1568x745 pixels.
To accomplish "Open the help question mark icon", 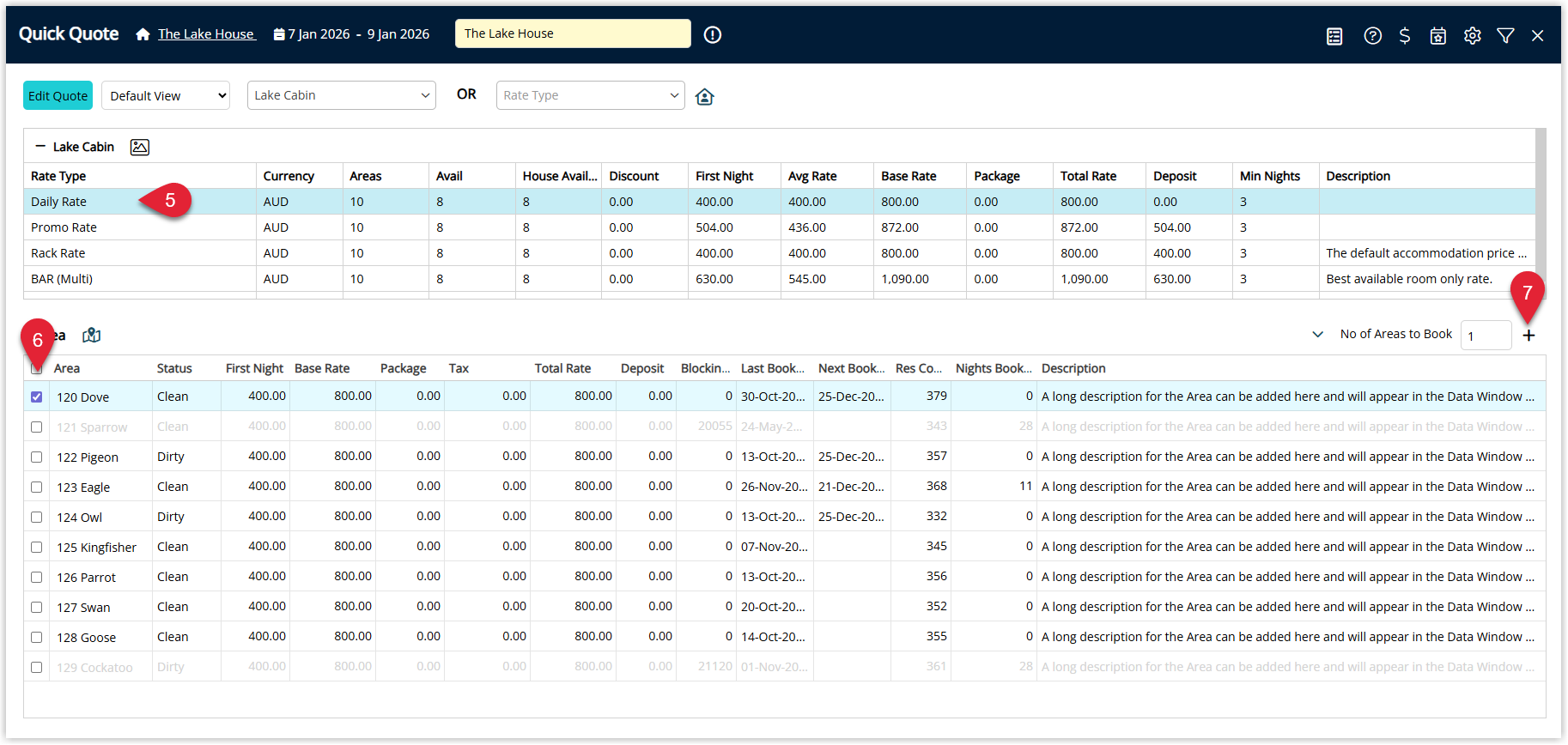I will pyautogui.click(x=1373, y=35).
